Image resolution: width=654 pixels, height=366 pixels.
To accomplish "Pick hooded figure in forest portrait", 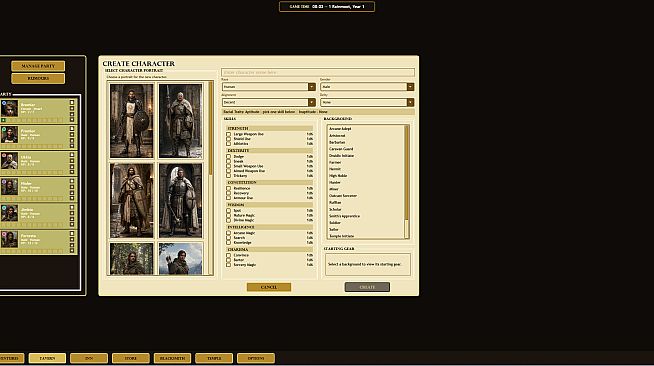I will (131, 258).
